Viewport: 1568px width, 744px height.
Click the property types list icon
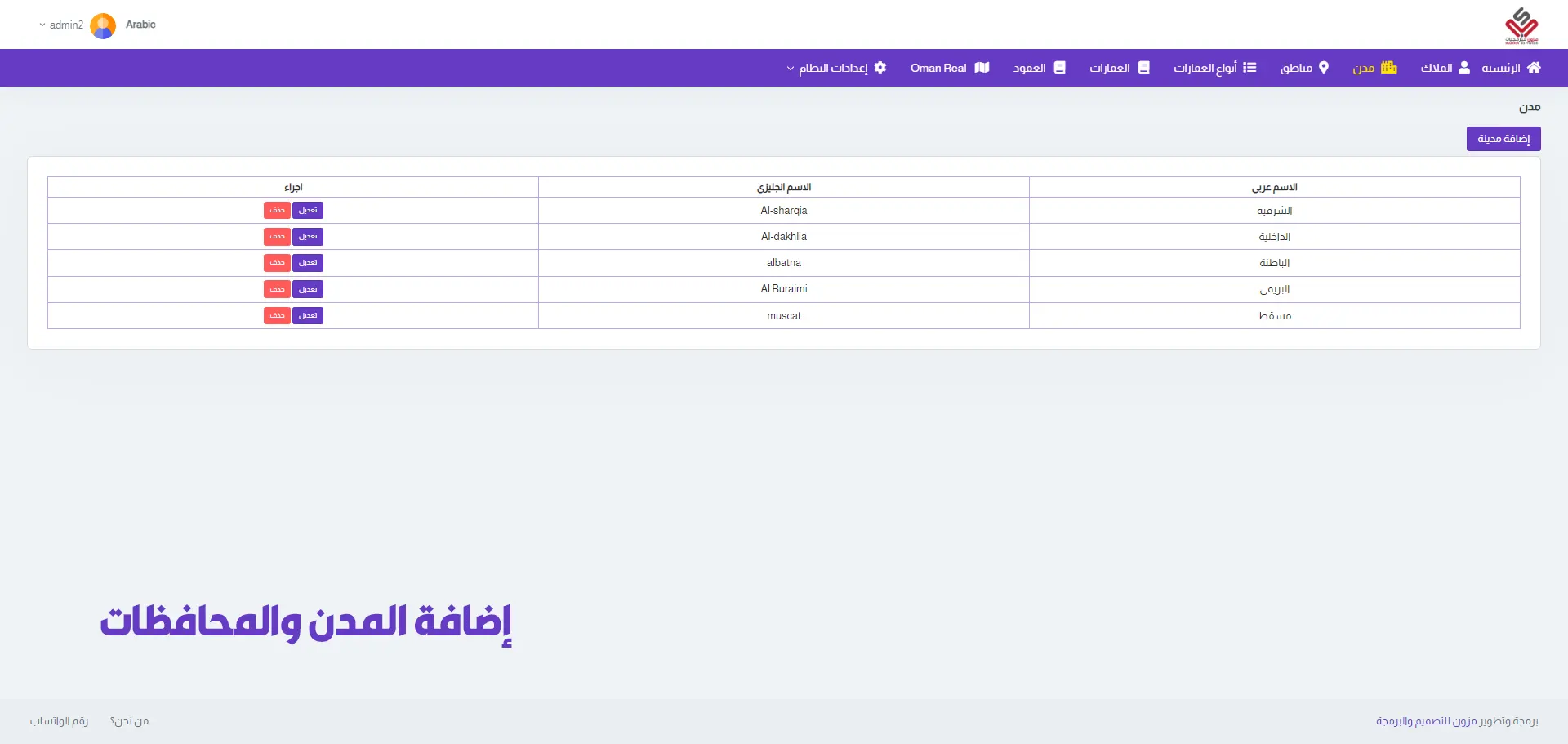point(1249,68)
